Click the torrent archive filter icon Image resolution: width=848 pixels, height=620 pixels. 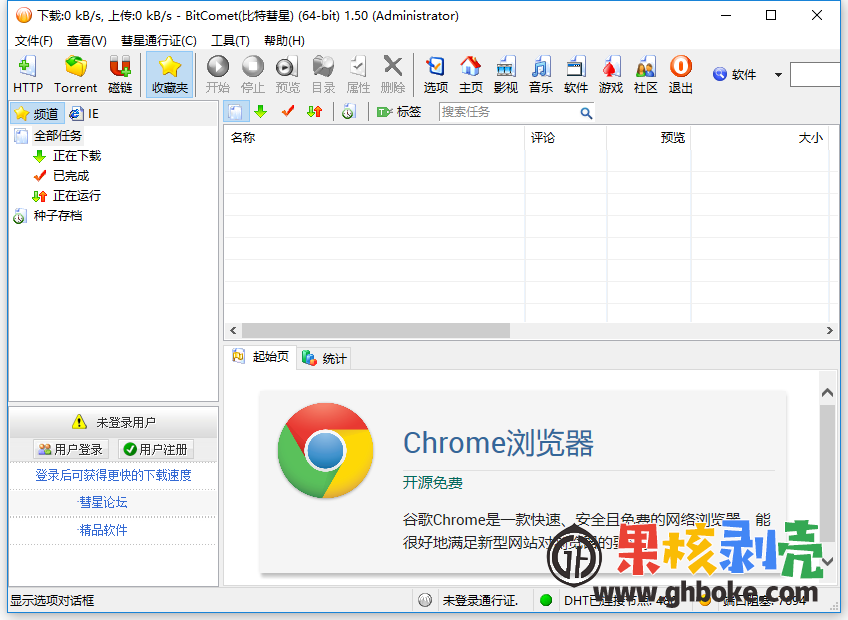click(x=348, y=112)
